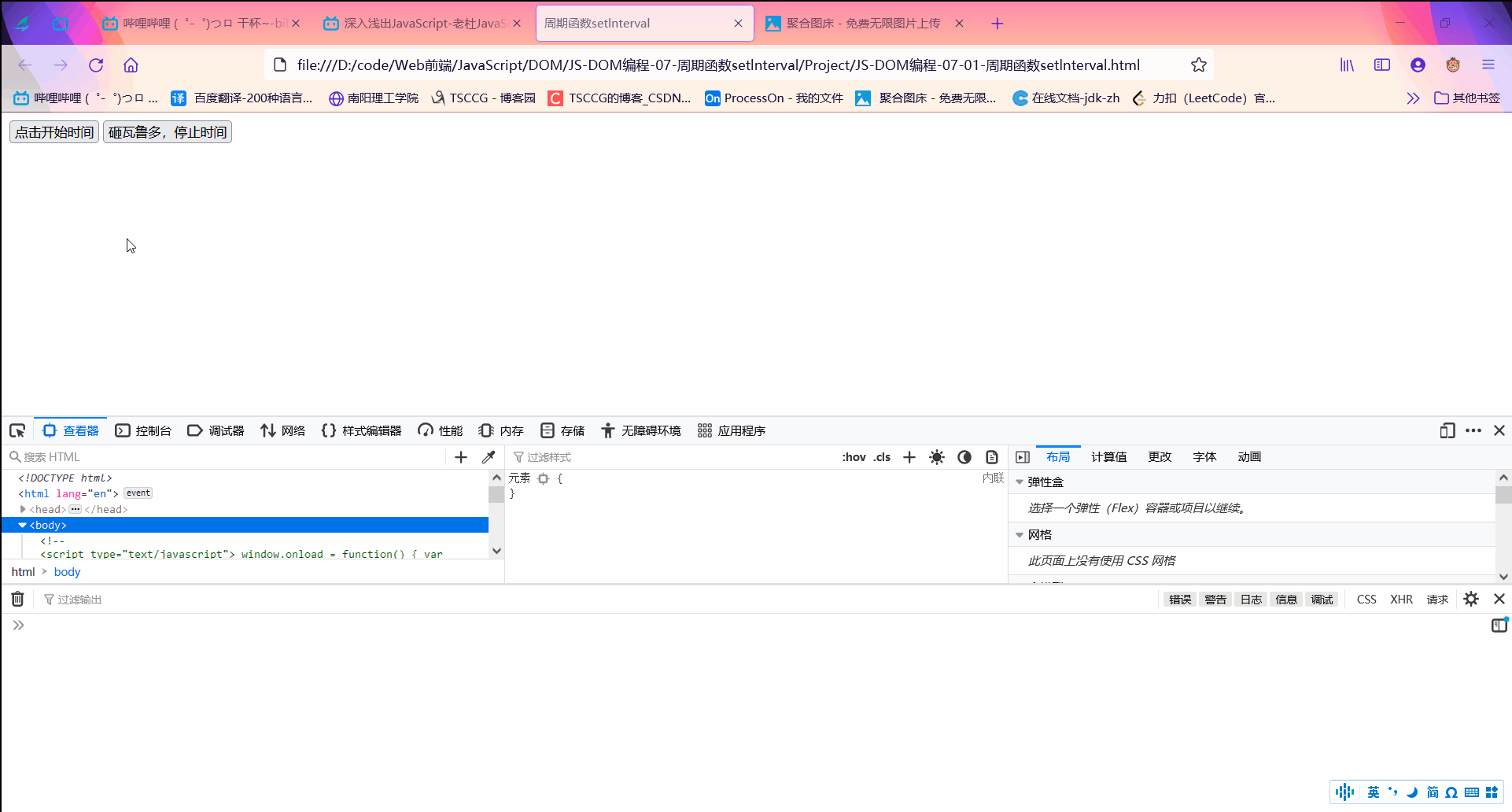Toggle the :hov pseudo-class panel

(x=854, y=457)
